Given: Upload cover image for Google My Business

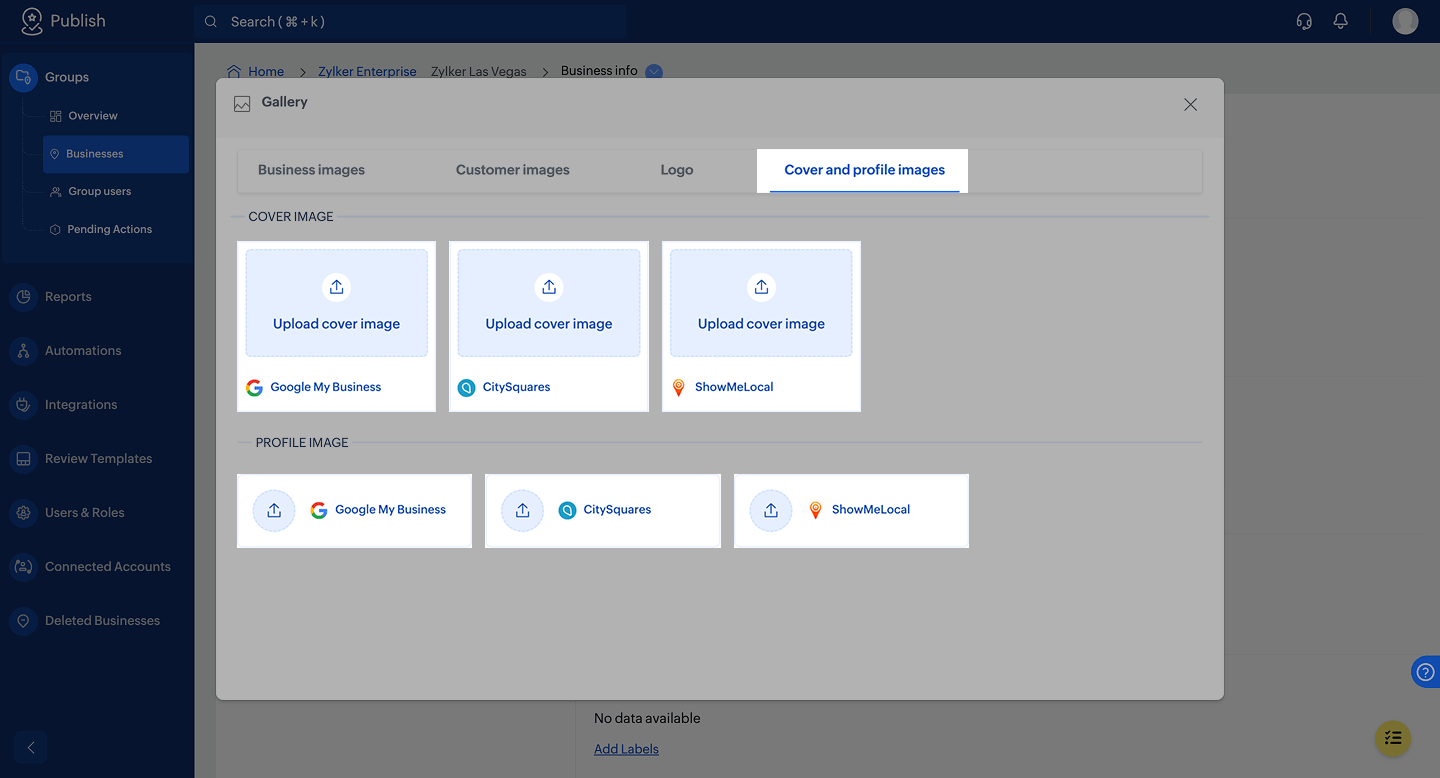Looking at the screenshot, I should point(336,303).
